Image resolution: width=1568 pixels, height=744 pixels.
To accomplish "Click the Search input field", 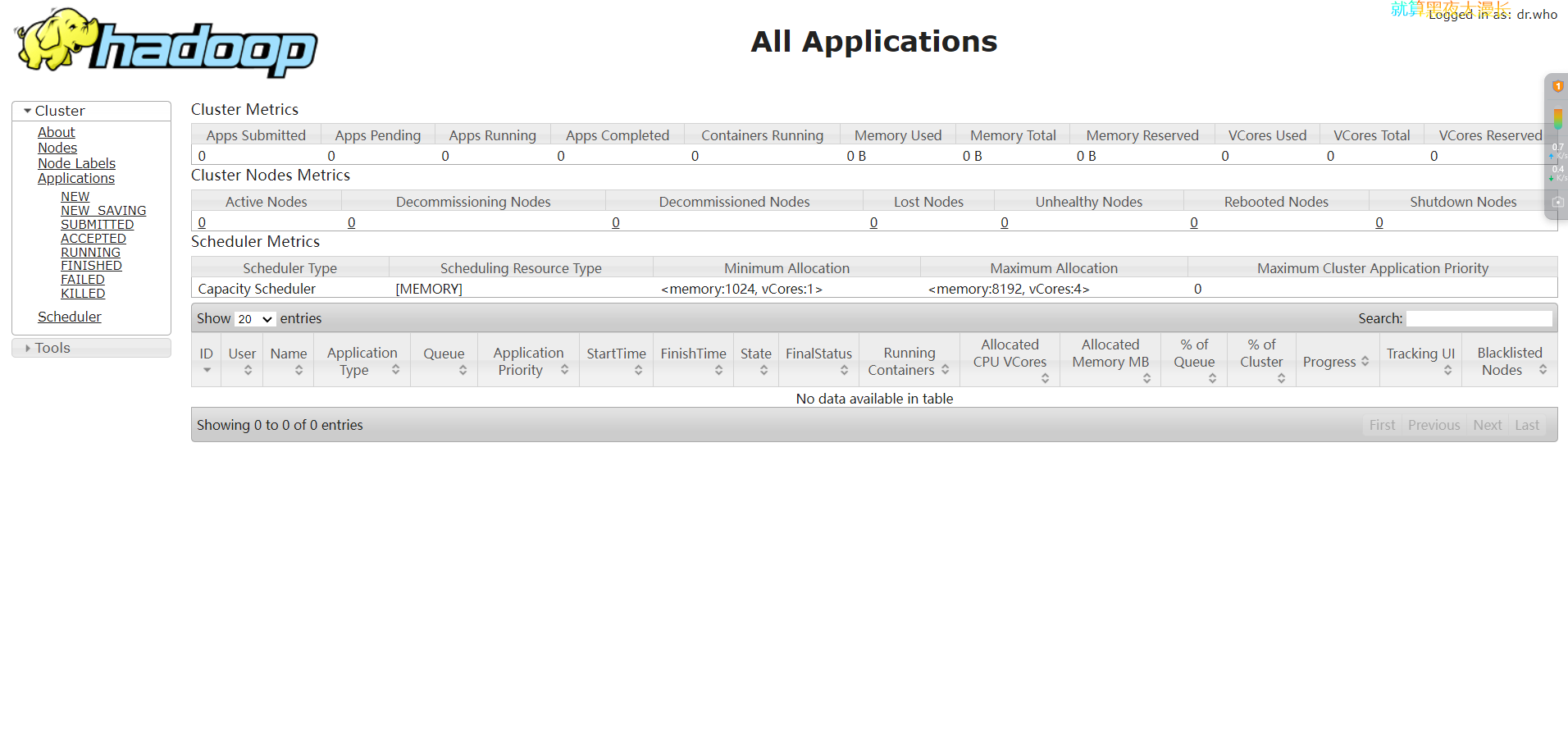I will pos(1479,318).
